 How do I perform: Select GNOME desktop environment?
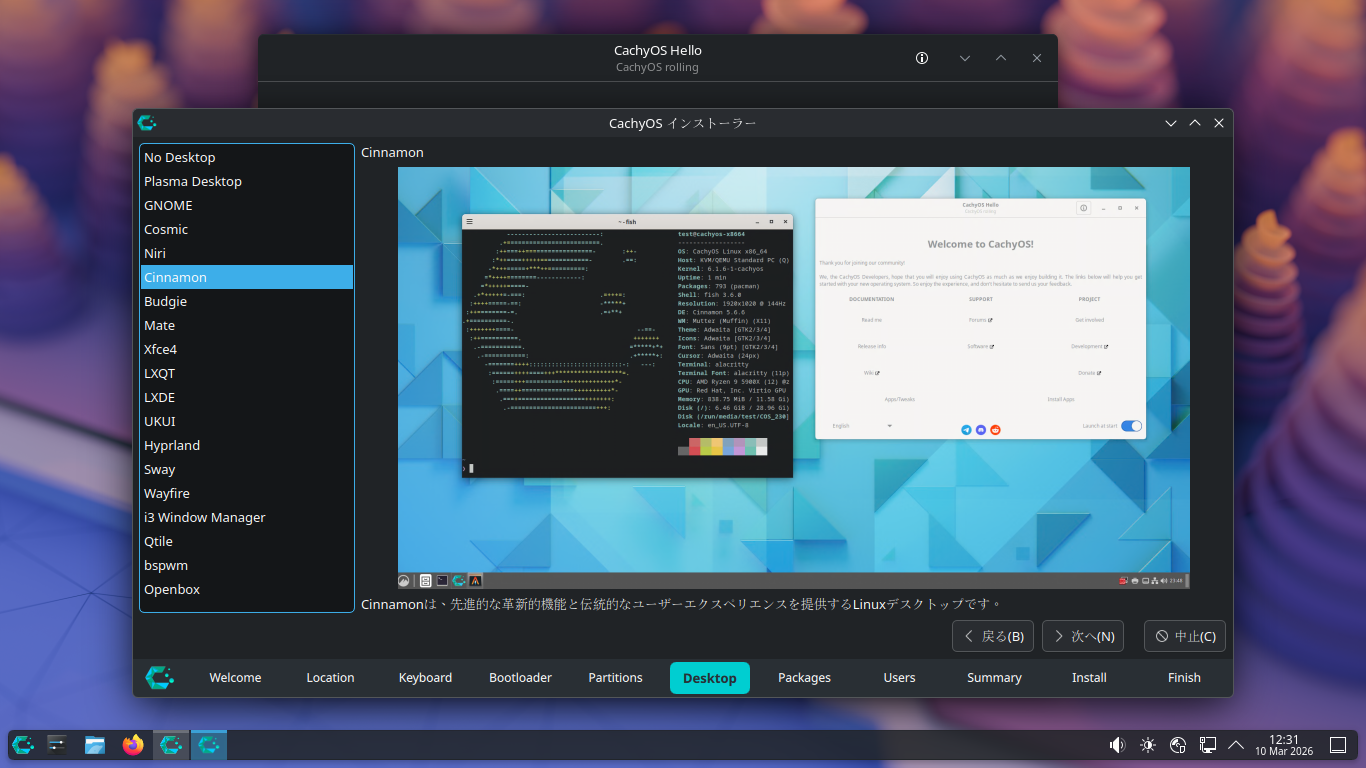[x=247, y=205]
